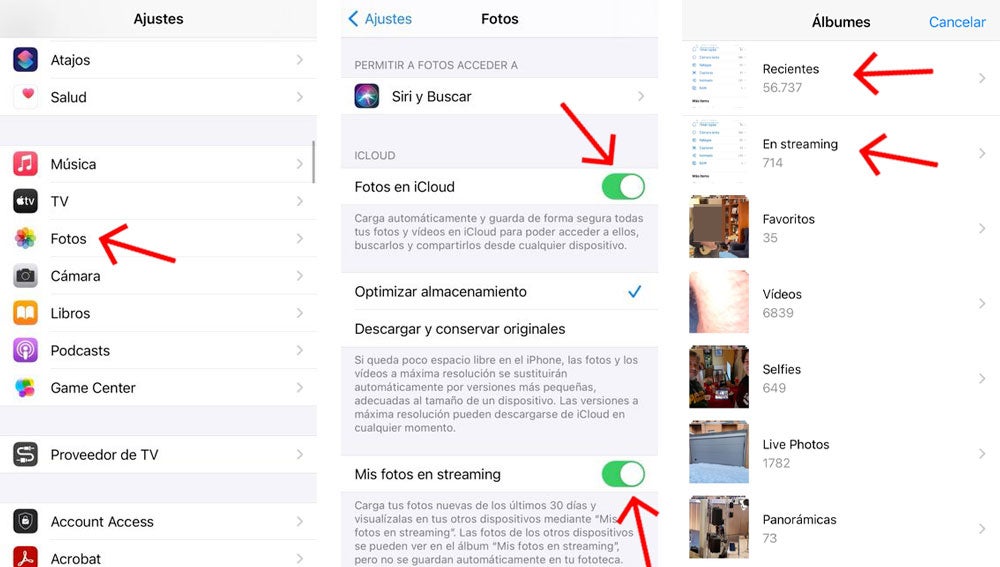Open the Siri y Buscar row

499,96
